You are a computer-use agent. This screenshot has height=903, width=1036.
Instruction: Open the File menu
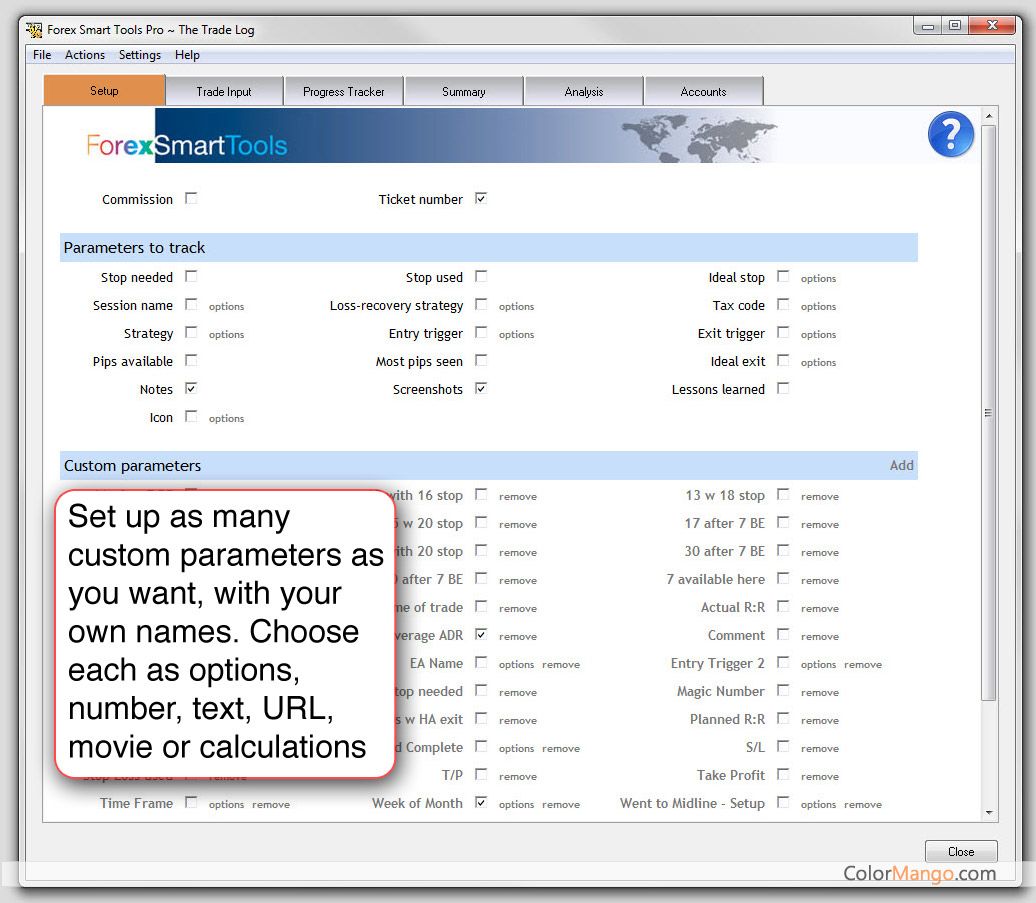42,55
